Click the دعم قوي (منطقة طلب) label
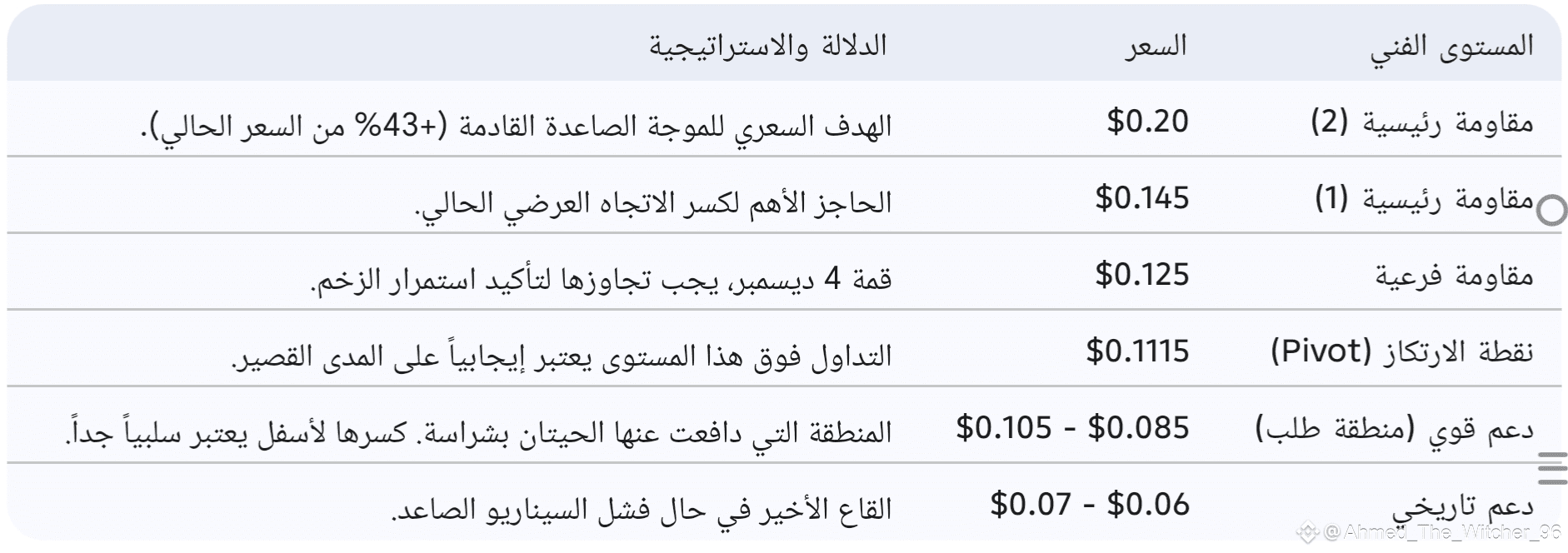The image size is (1568, 553). pos(1394,429)
